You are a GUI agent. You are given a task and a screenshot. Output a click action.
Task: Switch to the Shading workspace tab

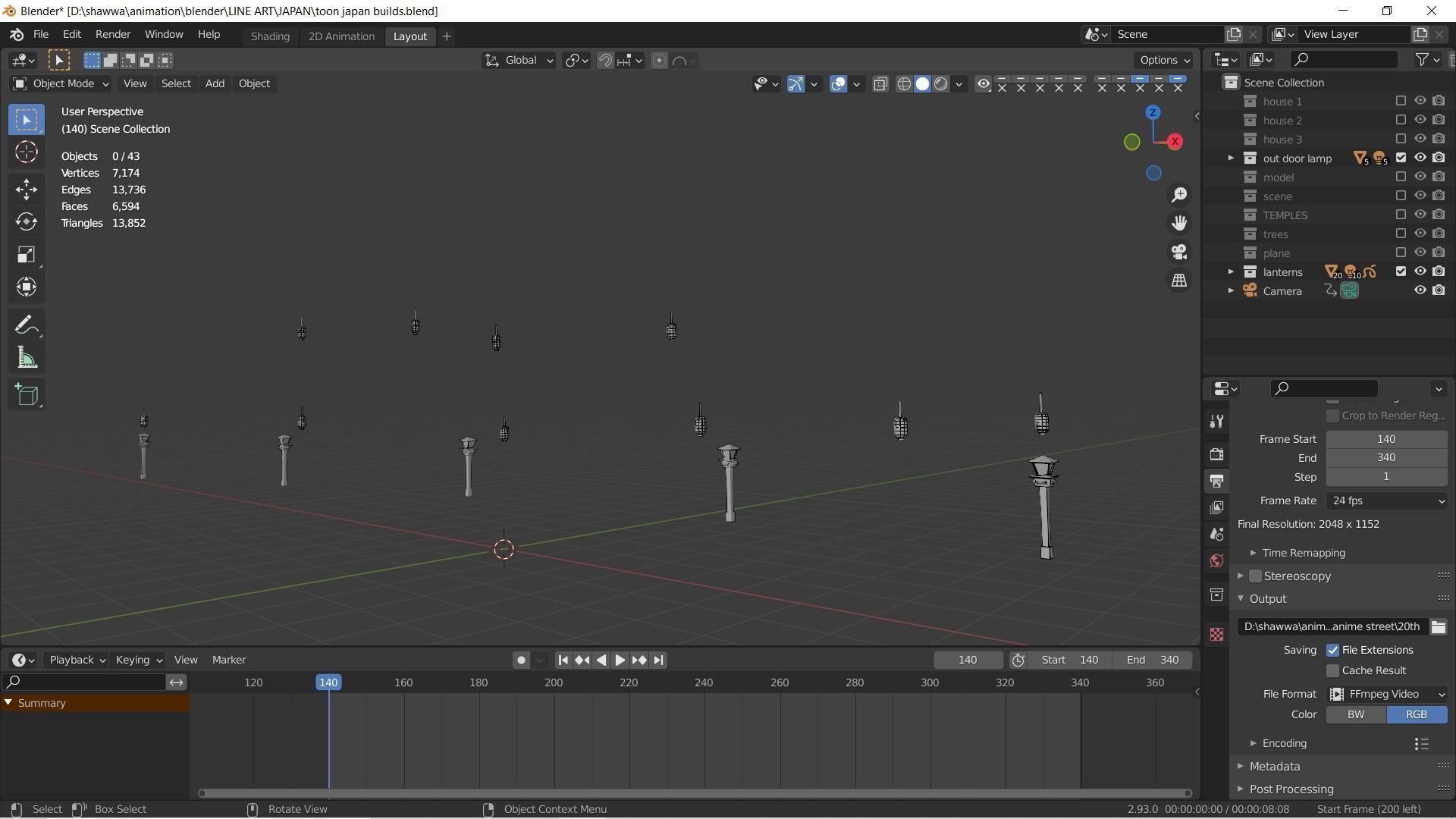pyautogui.click(x=270, y=36)
